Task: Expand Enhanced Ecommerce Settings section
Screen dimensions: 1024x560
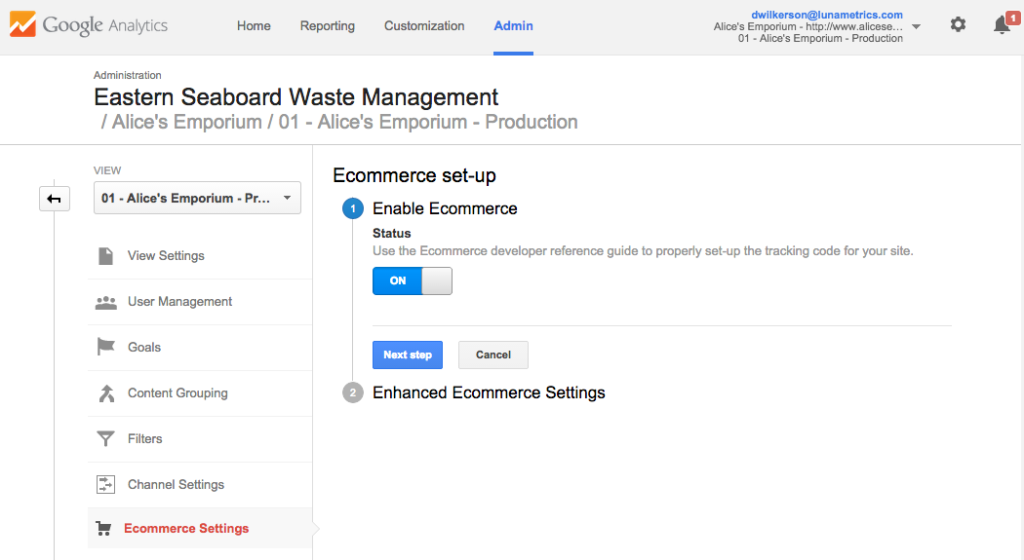Action: [488, 393]
